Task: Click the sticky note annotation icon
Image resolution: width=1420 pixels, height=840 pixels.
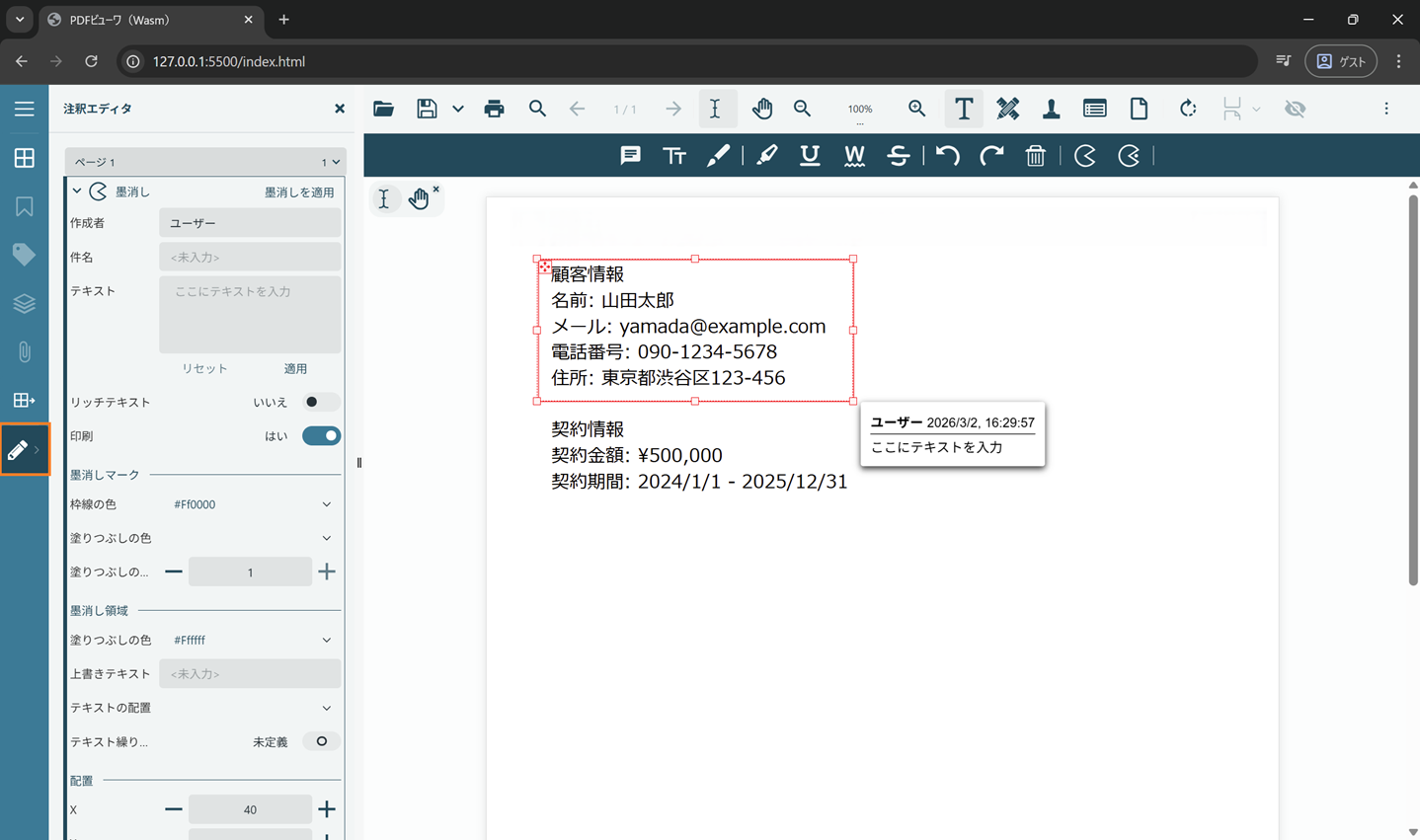Action: [x=630, y=156]
